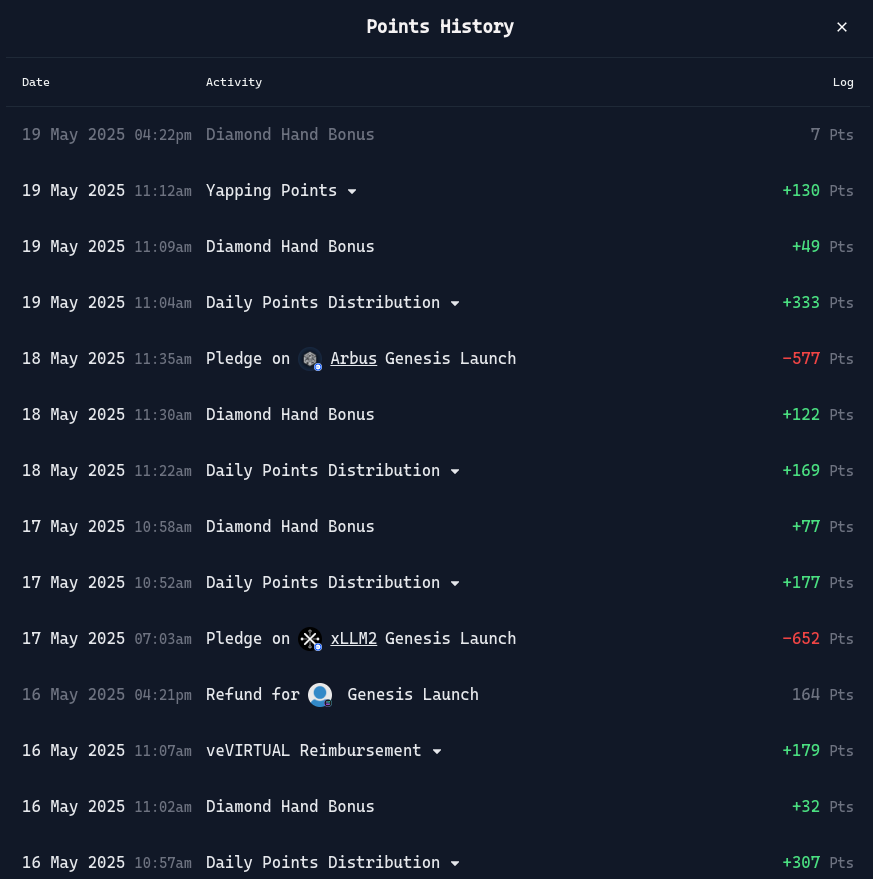Click the refund Genesis Launch avatar icon

pos(320,695)
